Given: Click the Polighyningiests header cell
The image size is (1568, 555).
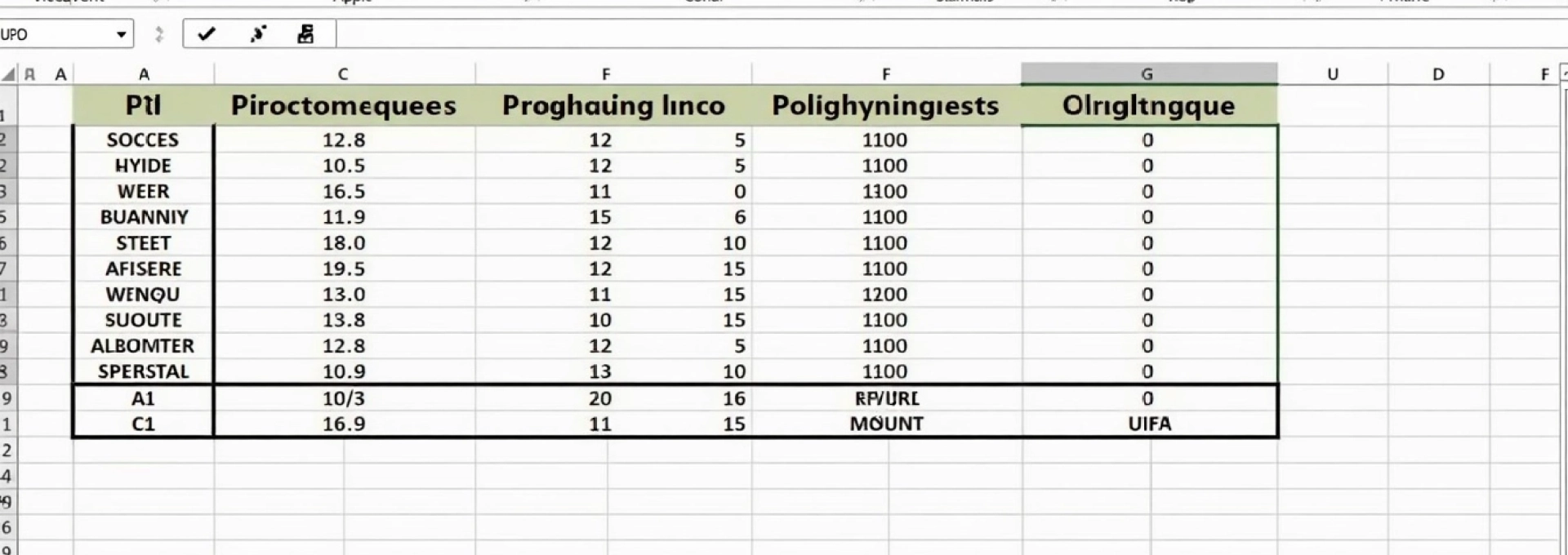Looking at the screenshot, I should coord(886,105).
